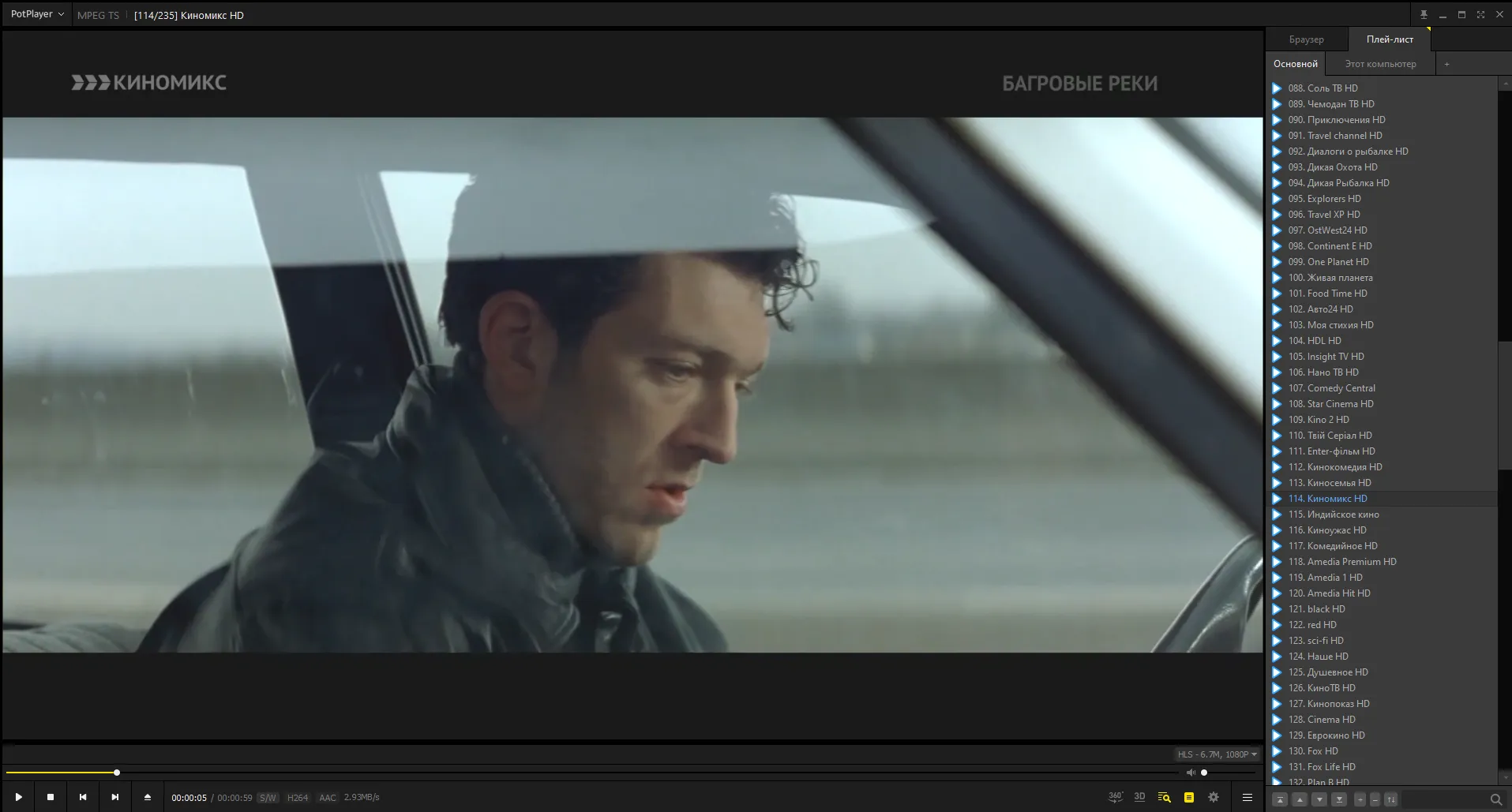Toggle S/W decoder indicator
Viewport: 1512px width, 812px height.
coord(268,798)
